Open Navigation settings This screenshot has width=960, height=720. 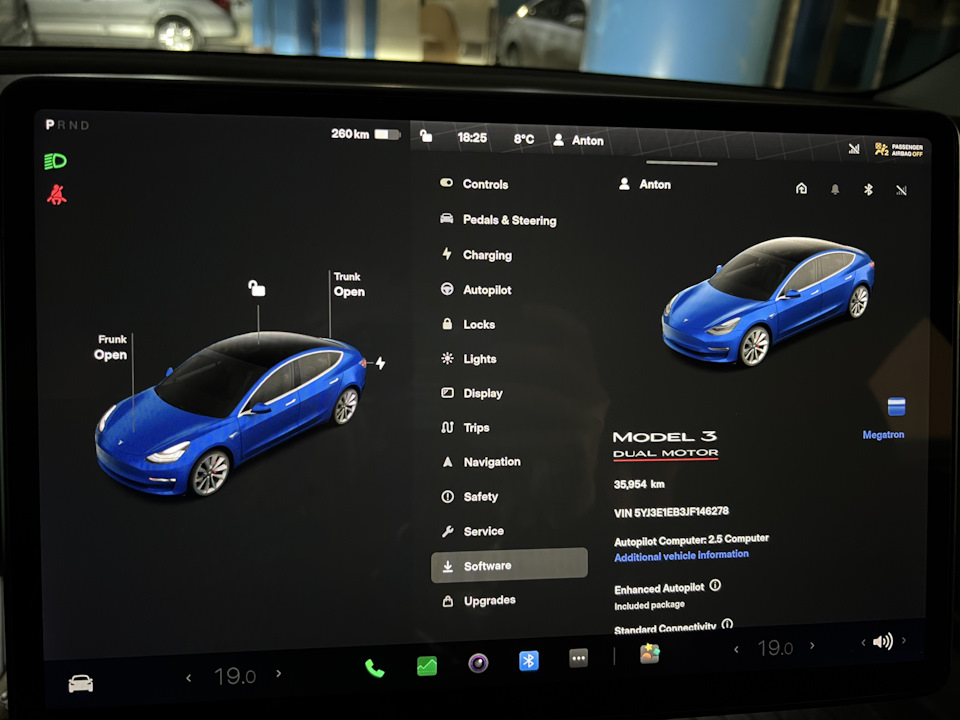coord(481,462)
